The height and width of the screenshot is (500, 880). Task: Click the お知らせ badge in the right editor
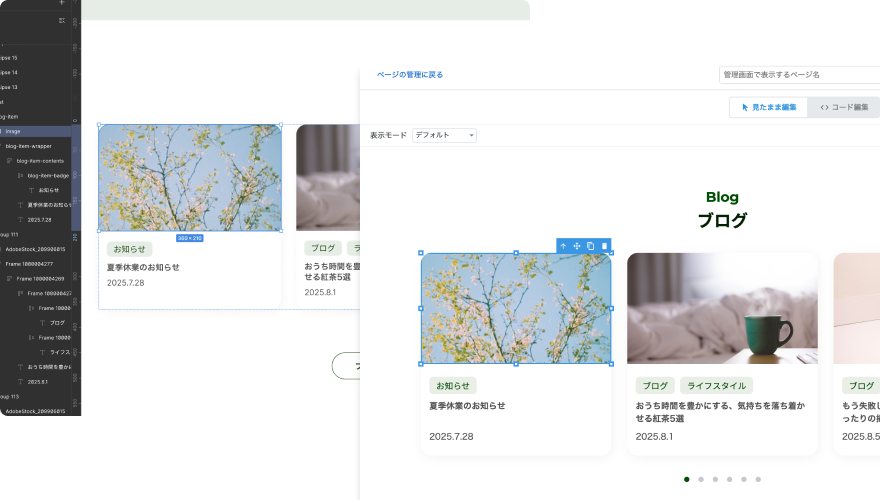(452, 385)
